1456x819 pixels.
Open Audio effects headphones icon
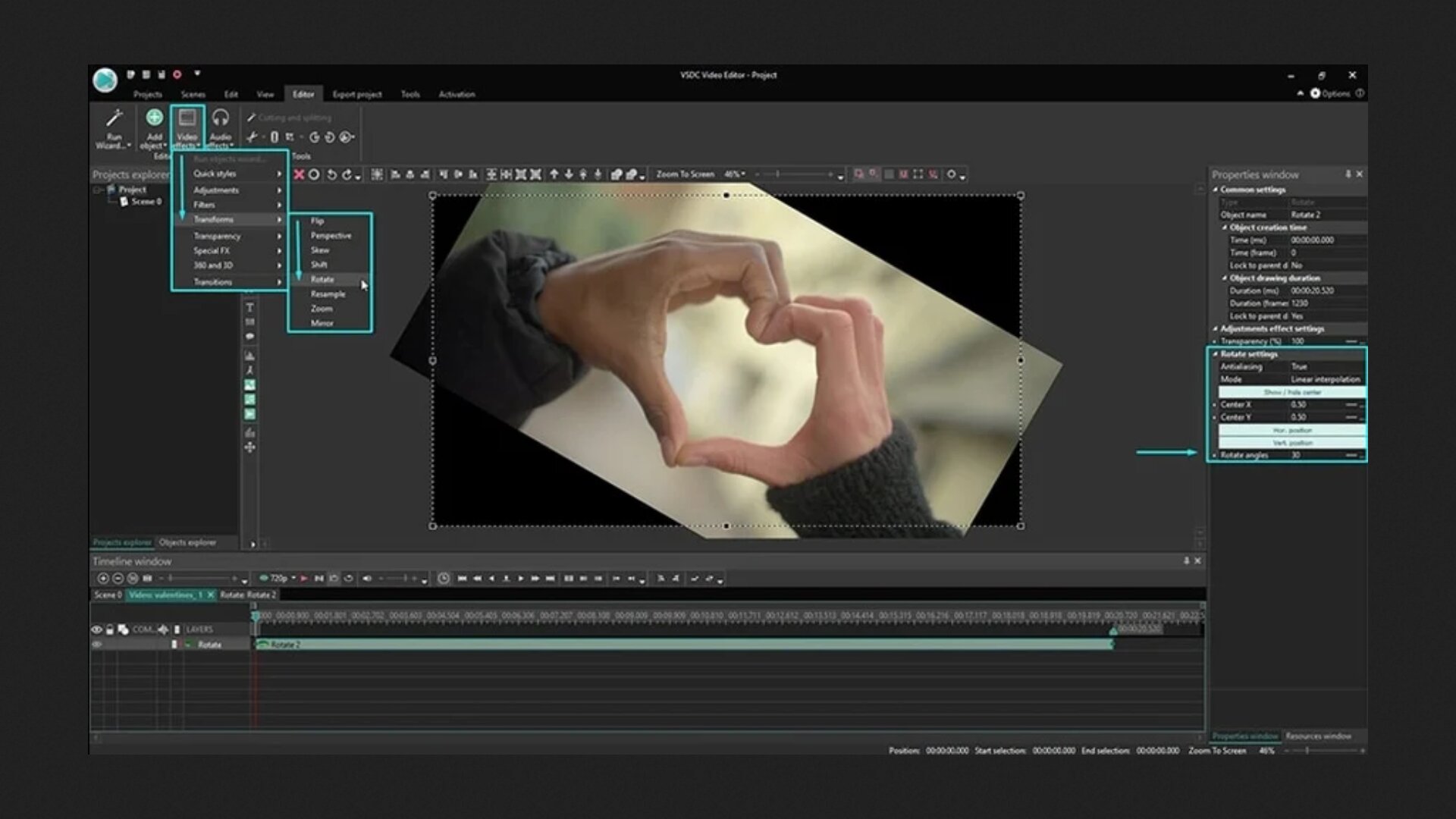click(x=220, y=118)
